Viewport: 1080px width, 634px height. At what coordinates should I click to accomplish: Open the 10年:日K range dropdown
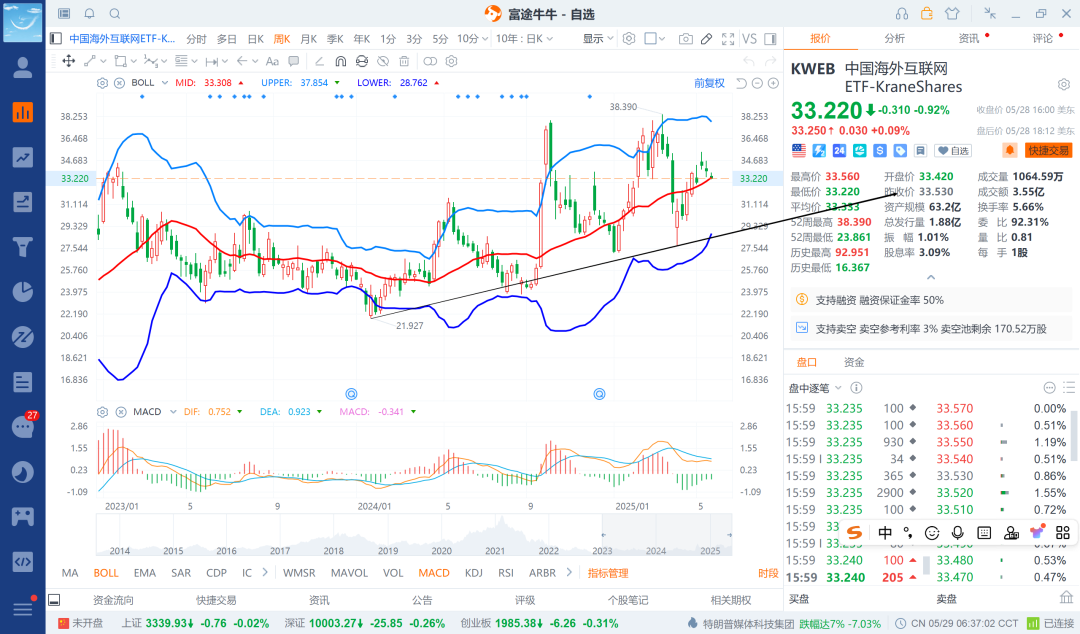[525, 39]
